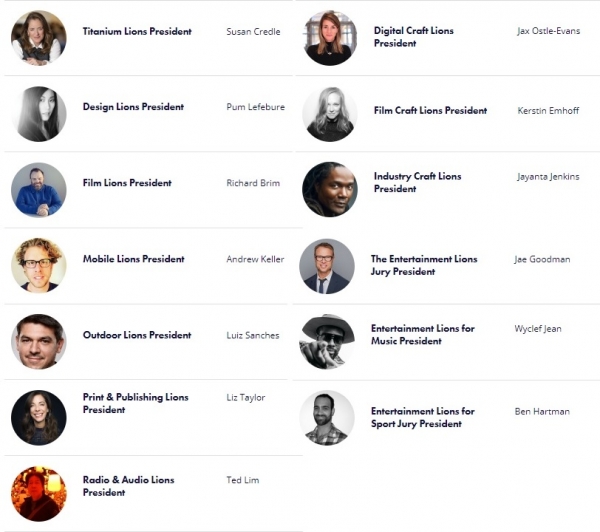Click Kerstin Emhoff's portrait thumbnail

point(330,114)
